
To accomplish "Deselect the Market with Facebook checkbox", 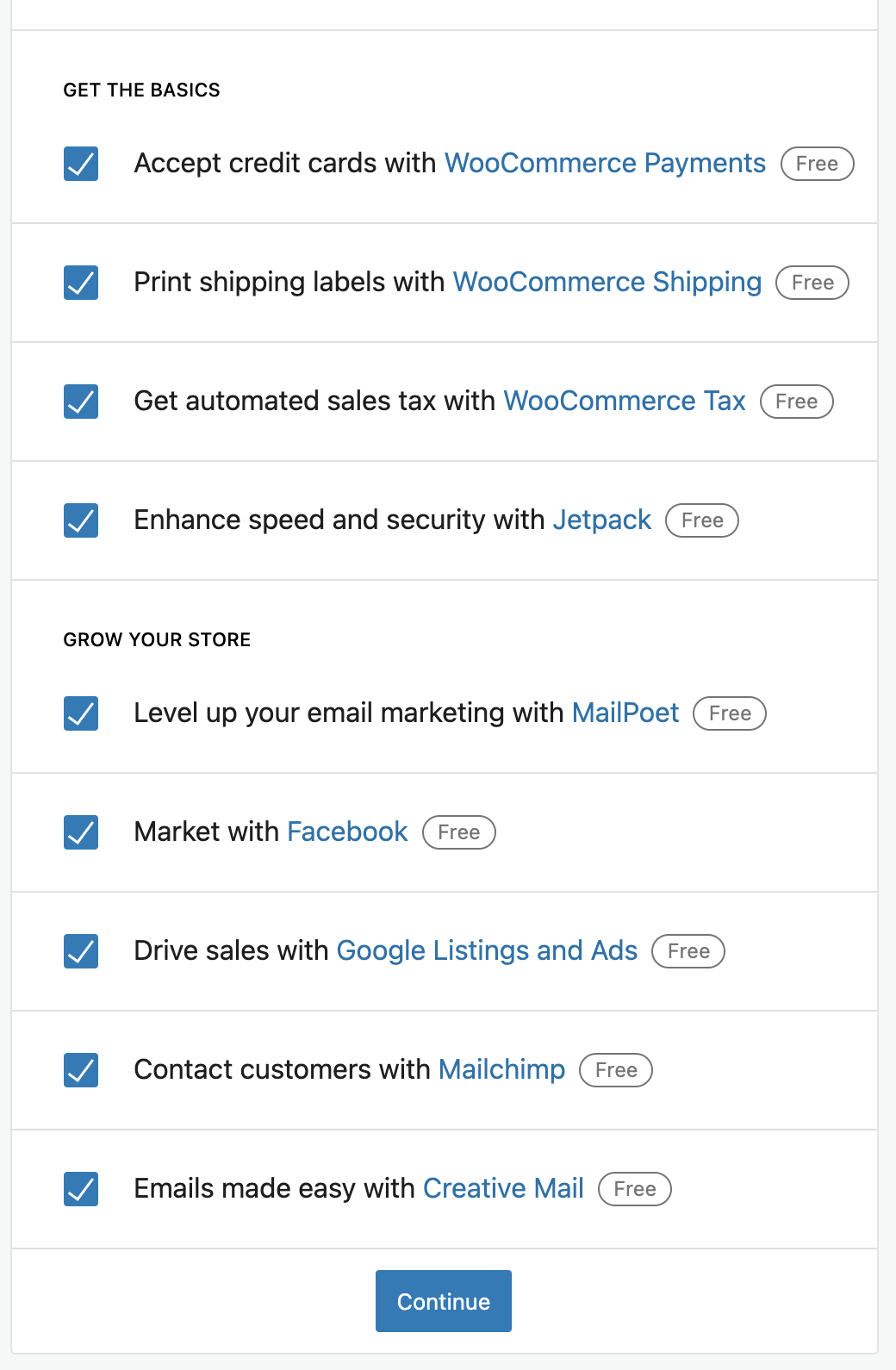I will tap(81, 832).
